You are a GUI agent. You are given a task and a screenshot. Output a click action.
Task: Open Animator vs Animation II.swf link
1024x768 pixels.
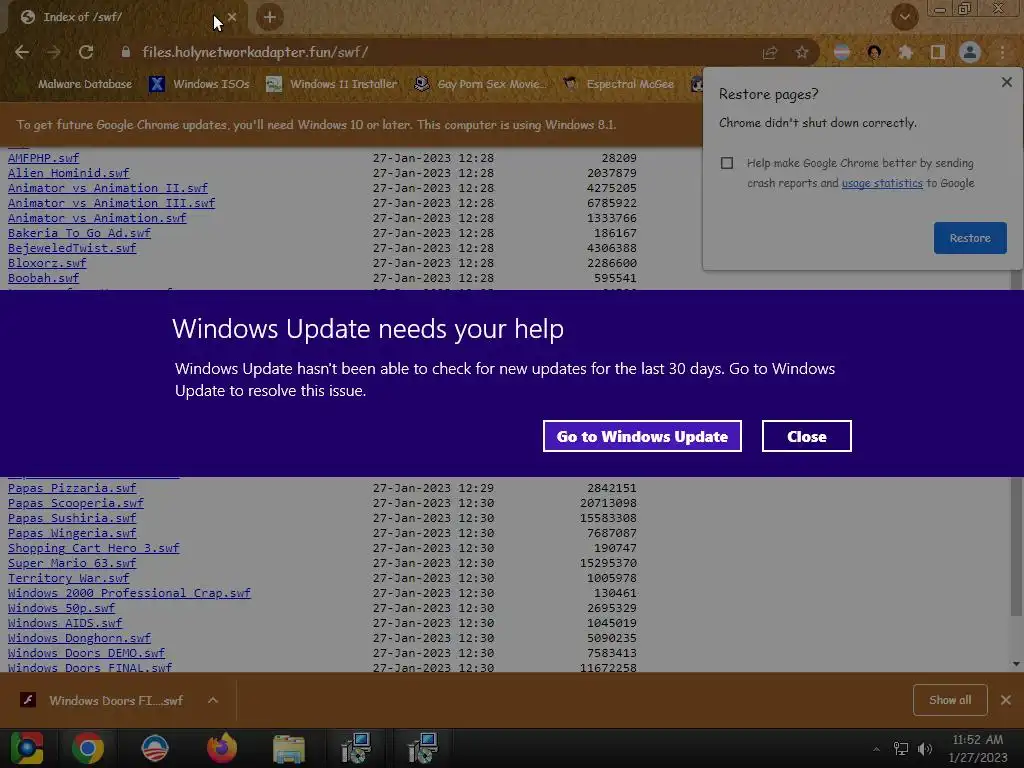point(108,188)
